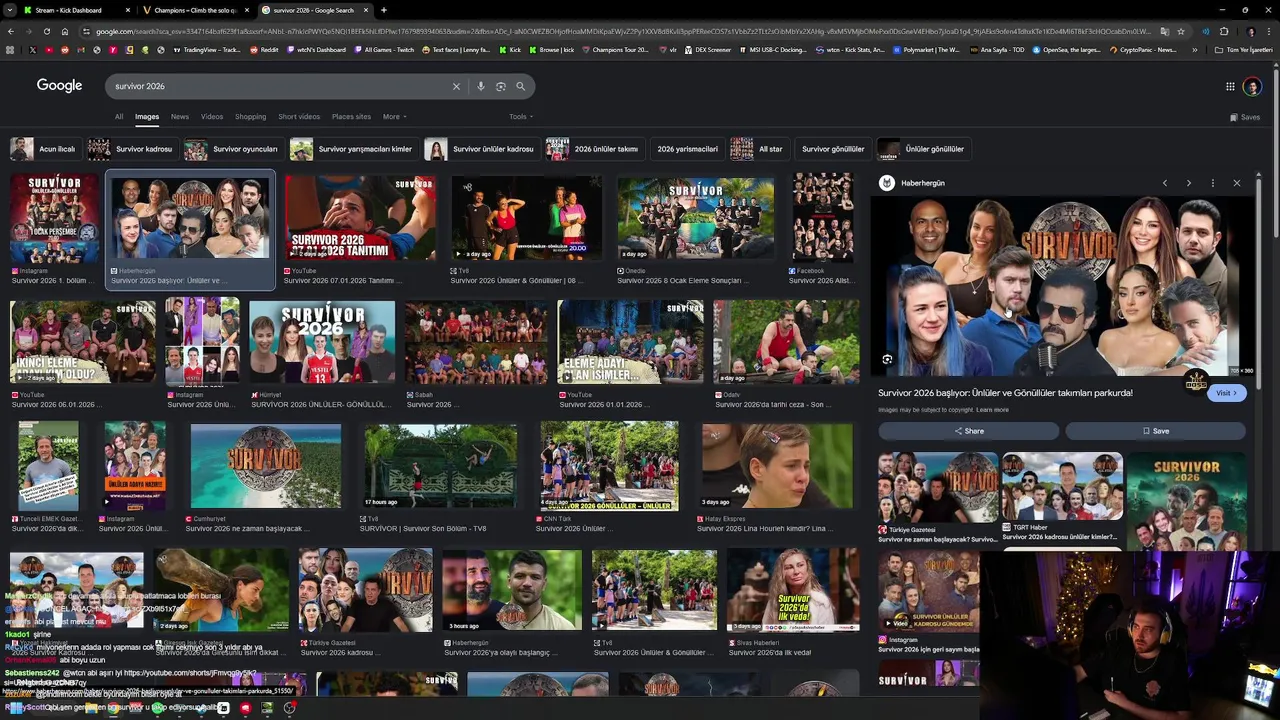Open the Tools dropdown

[x=521, y=116]
